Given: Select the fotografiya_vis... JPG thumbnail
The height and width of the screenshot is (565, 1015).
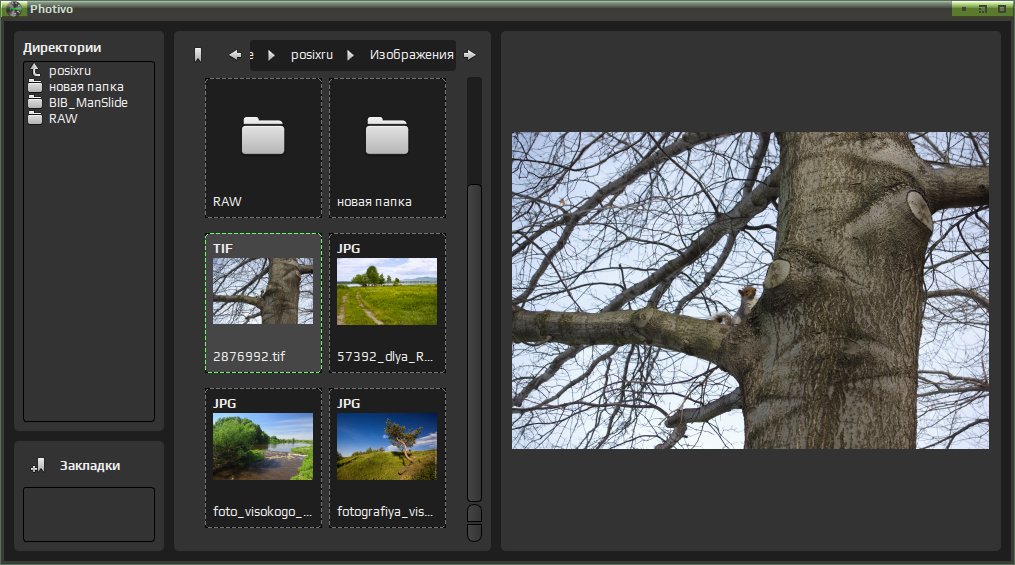Looking at the screenshot, I should click(387, 458).
